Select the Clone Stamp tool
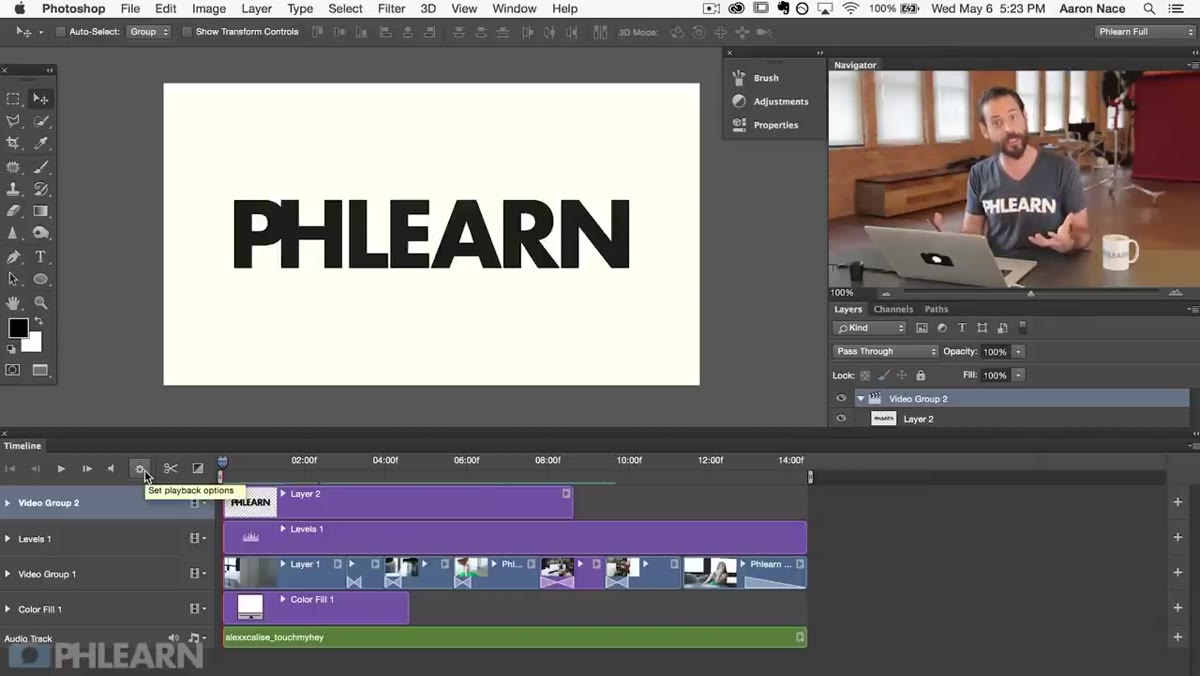This screenshot has width=1200, height=676. [13, 189]
